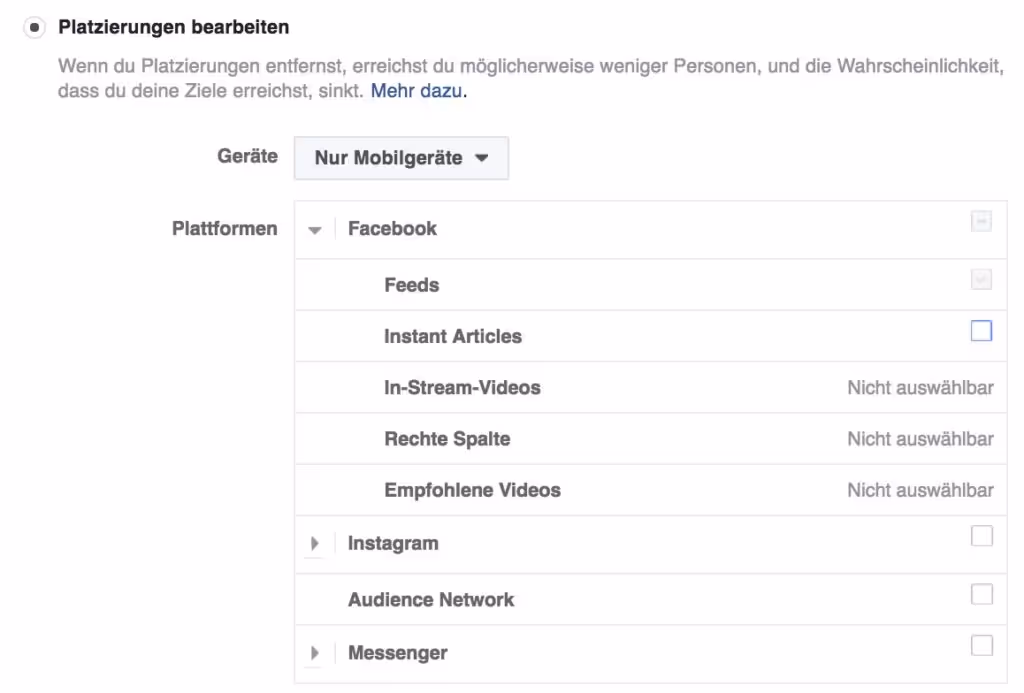Enable the Instagram platform checkbox
Screen dimensions: 1024x693
point(982,536)
